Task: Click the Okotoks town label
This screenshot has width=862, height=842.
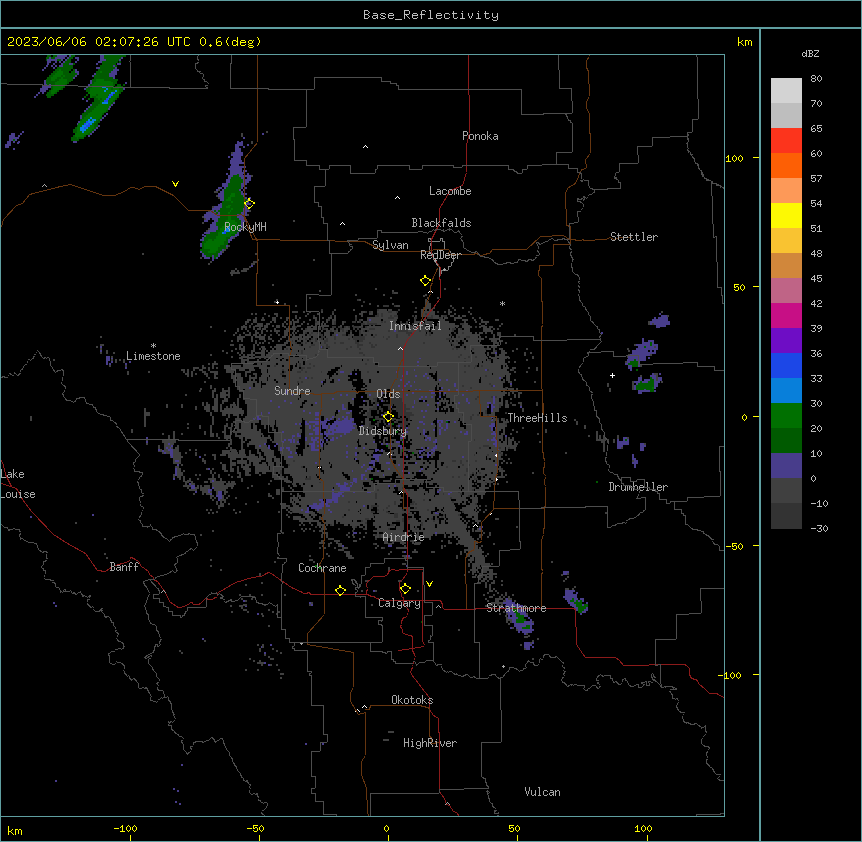Action: point(412,700)
